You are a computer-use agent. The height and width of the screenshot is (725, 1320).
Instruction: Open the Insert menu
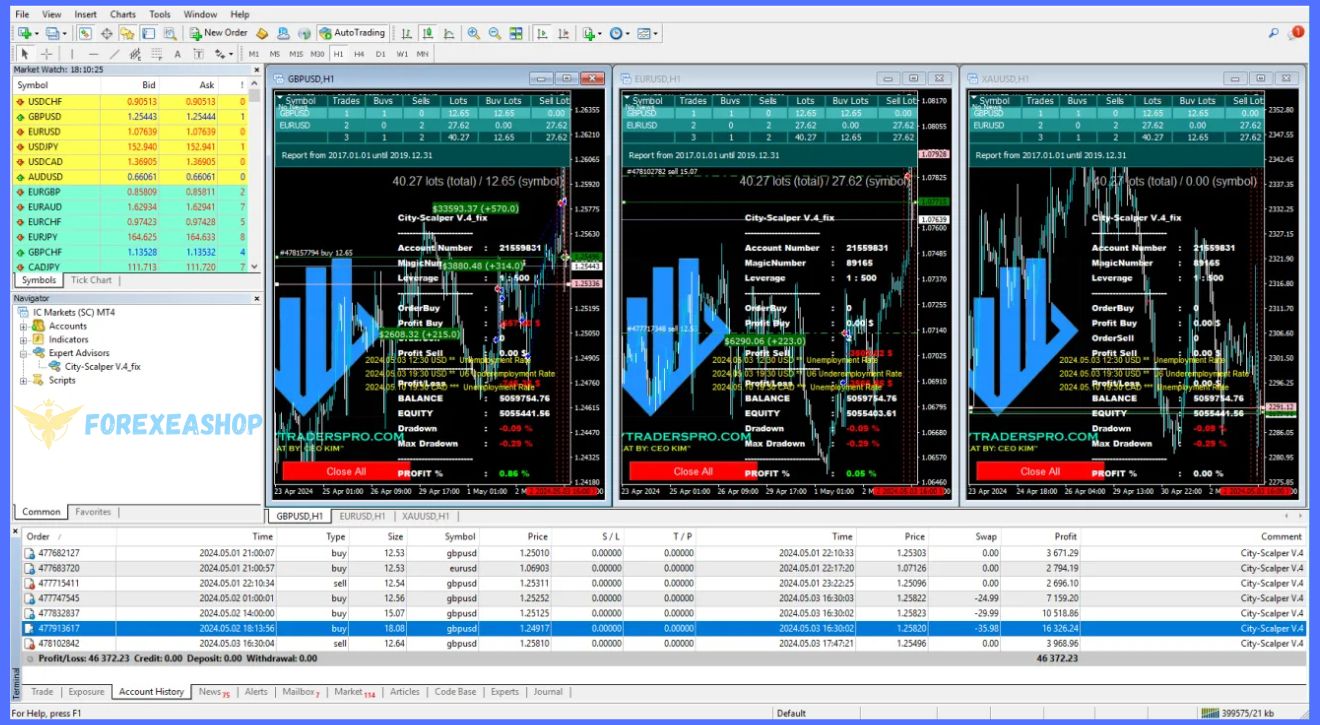point(86,14)
